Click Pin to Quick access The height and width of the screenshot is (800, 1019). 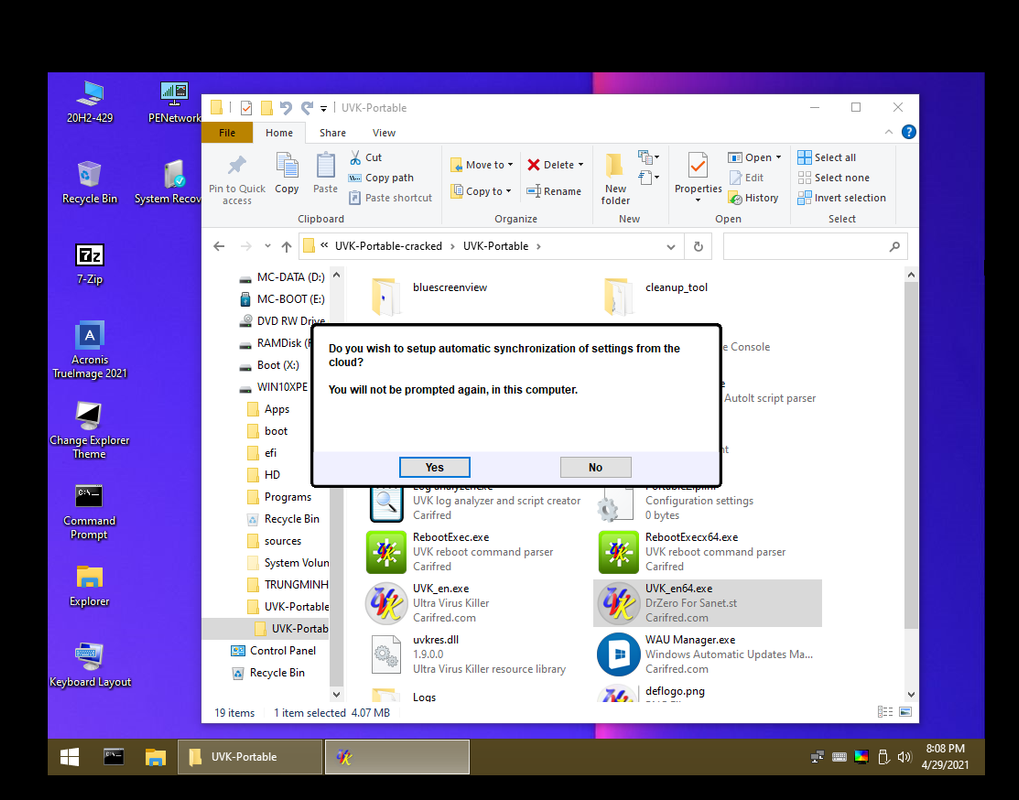(237, 179)
